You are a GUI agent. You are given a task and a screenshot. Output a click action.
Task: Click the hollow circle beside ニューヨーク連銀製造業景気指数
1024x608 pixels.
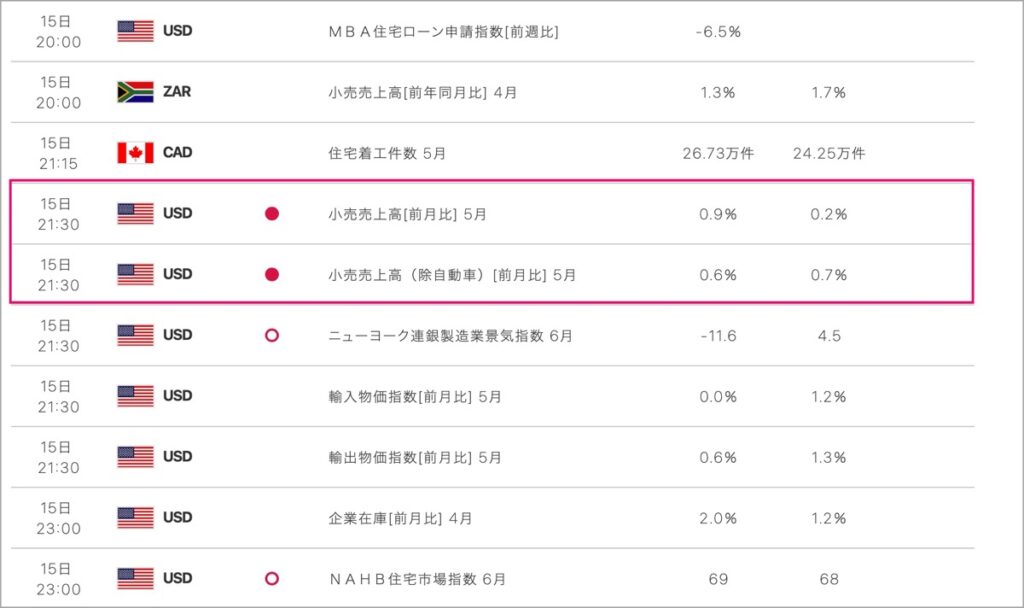pos(272,335)
